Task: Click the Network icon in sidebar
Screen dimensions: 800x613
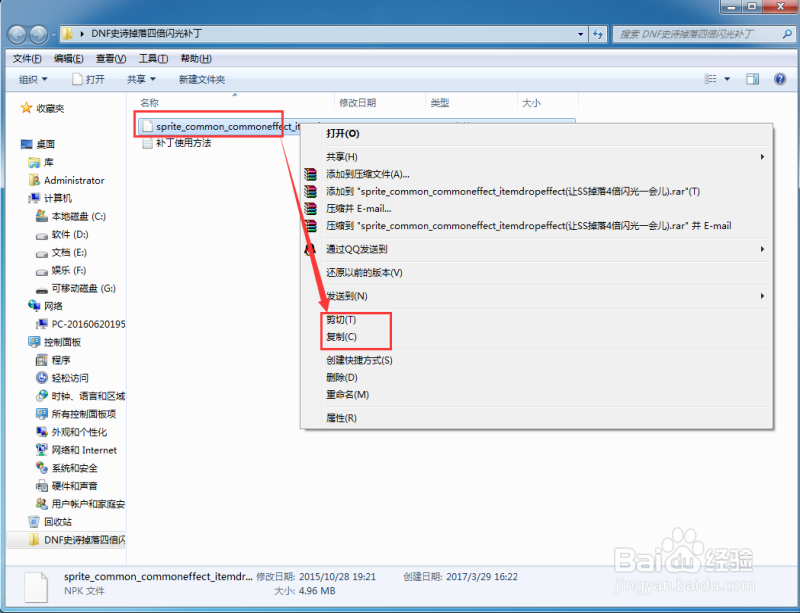Action: 34,306
